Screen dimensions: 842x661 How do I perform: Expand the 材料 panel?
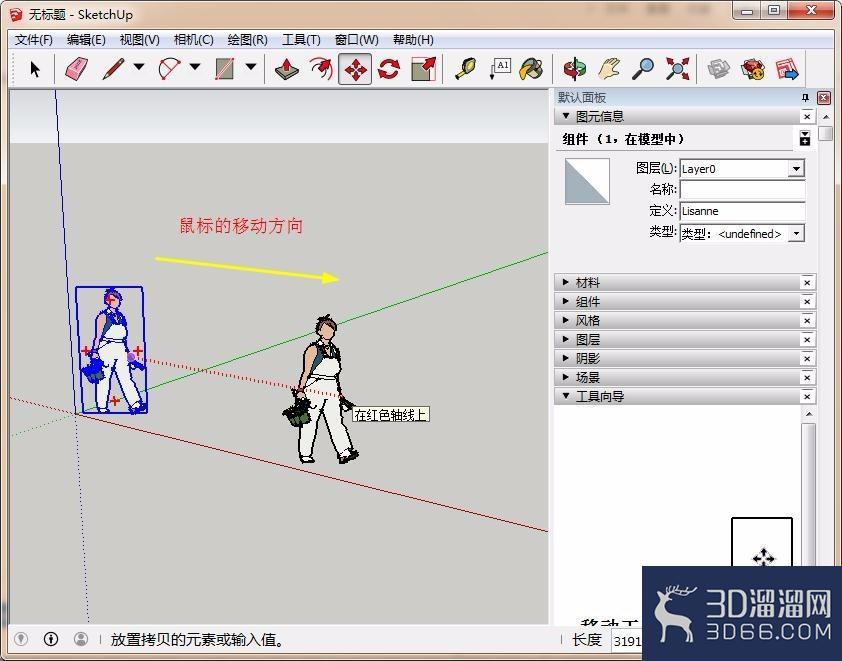(x=566, y=282)
